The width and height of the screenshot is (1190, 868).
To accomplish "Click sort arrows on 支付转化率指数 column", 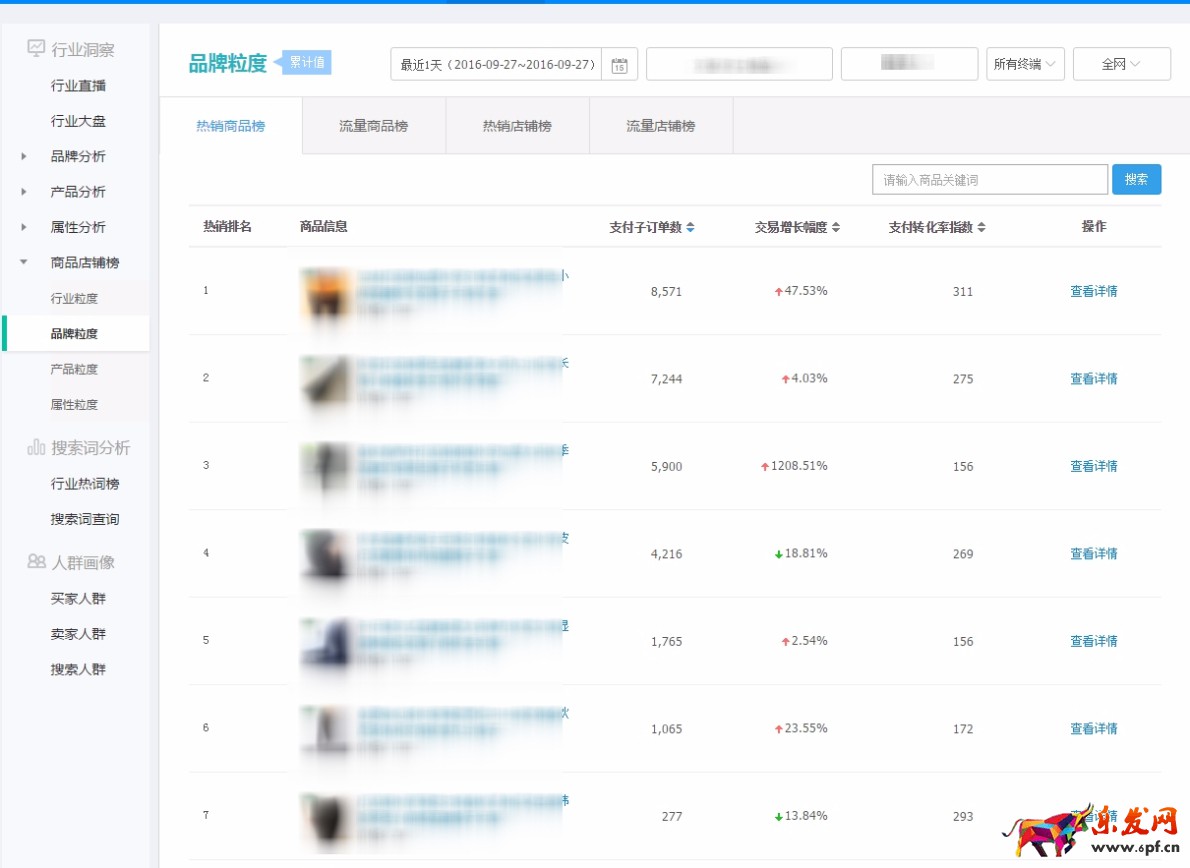I will (x=981, y=228).
